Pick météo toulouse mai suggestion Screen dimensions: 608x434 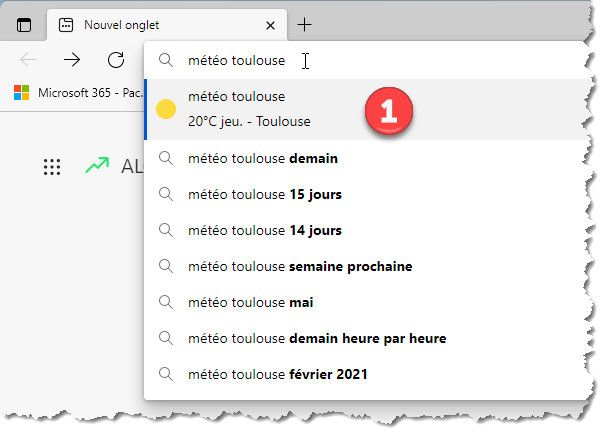click(x=250, y=302)
